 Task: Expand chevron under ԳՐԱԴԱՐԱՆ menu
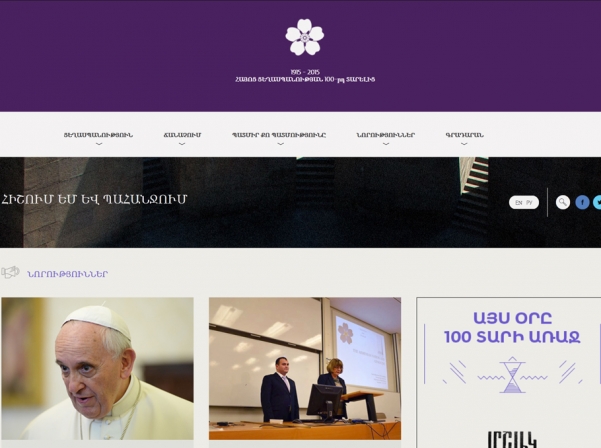pos(464,144)
